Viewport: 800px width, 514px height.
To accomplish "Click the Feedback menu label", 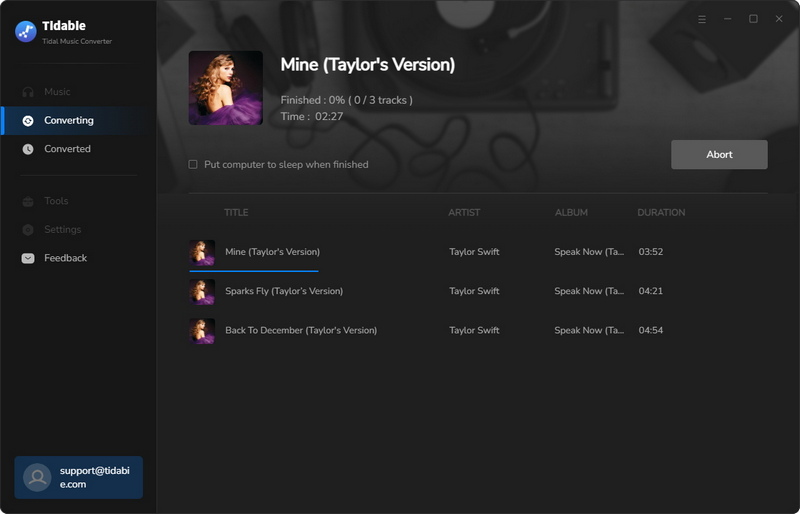I will click(65, 258).
